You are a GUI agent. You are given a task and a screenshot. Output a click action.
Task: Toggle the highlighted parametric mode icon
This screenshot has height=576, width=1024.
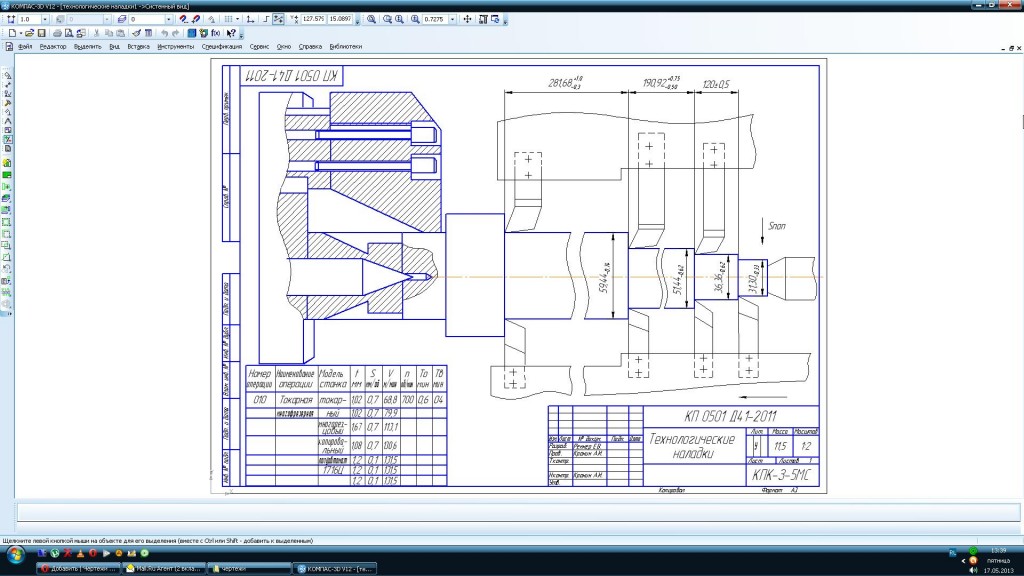click(x=278, y=19)
